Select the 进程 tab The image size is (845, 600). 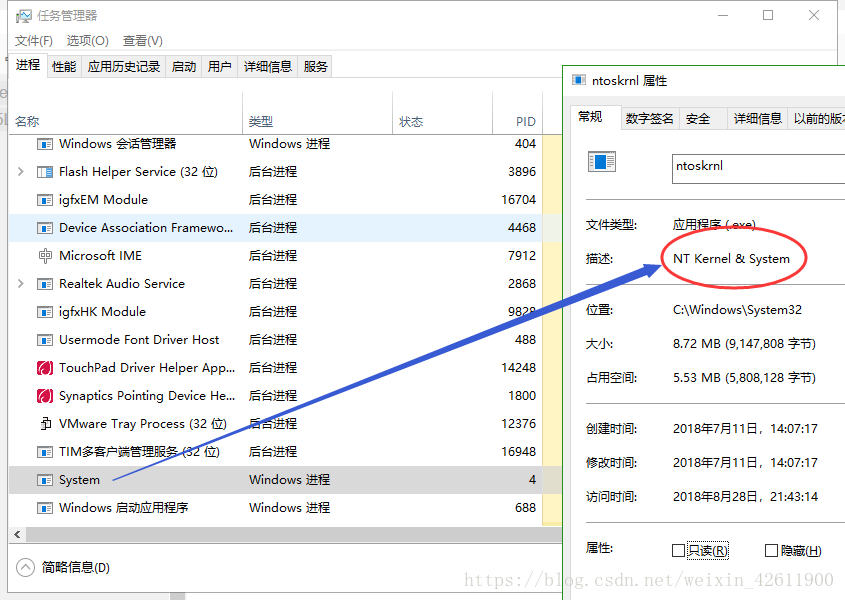pos(28,65)
